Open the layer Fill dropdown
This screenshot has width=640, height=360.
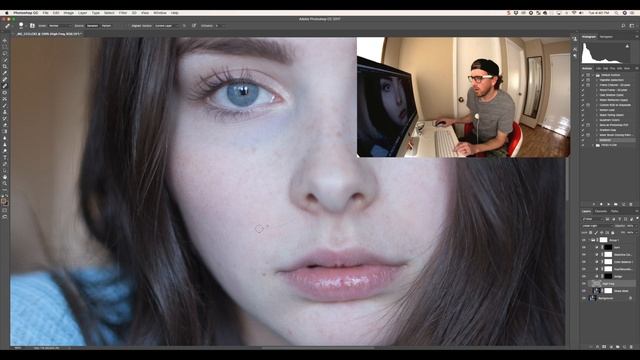[x=636, y=232]
